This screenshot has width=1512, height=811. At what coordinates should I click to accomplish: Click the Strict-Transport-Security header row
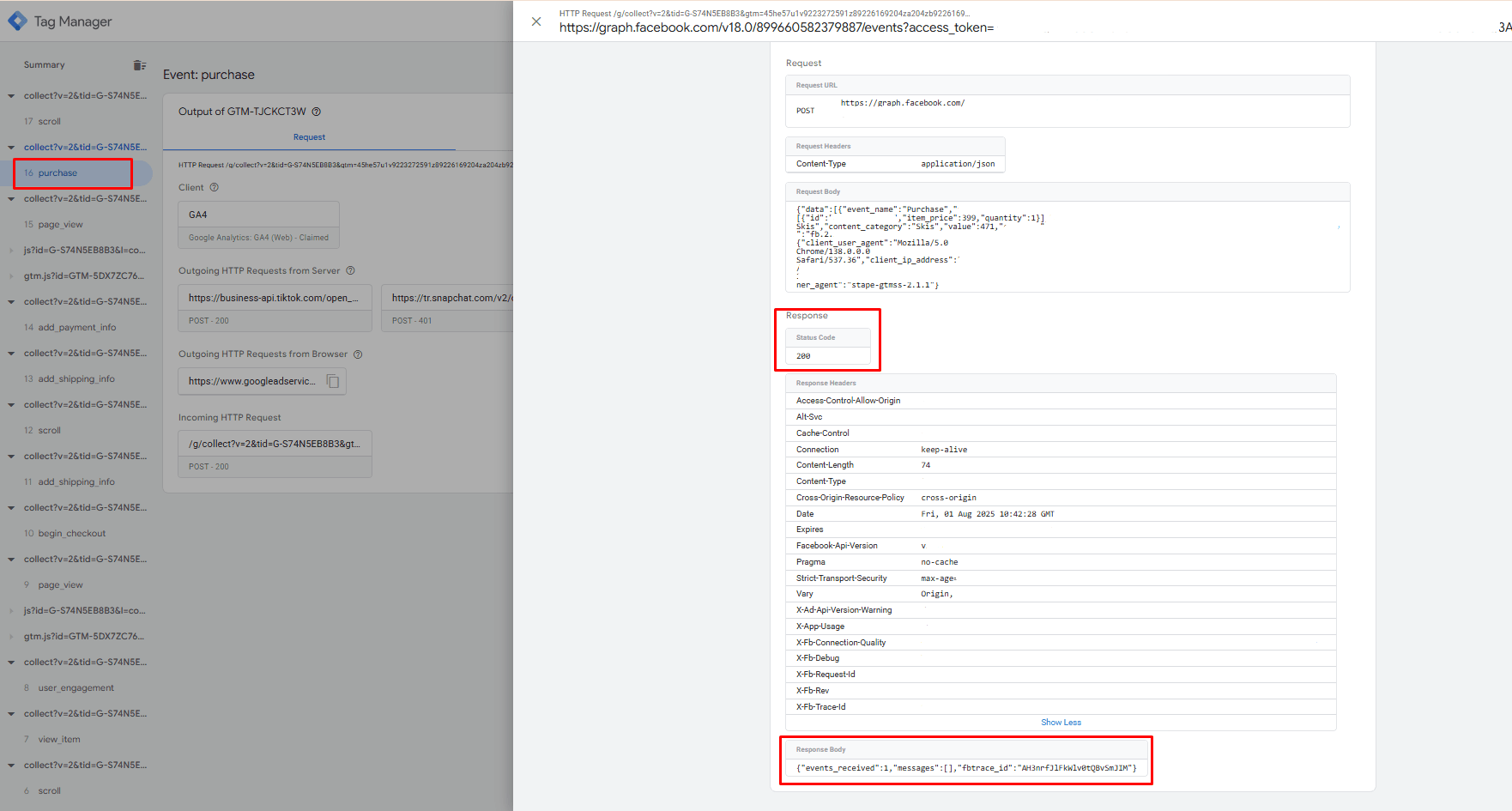tap(1061, 578)
